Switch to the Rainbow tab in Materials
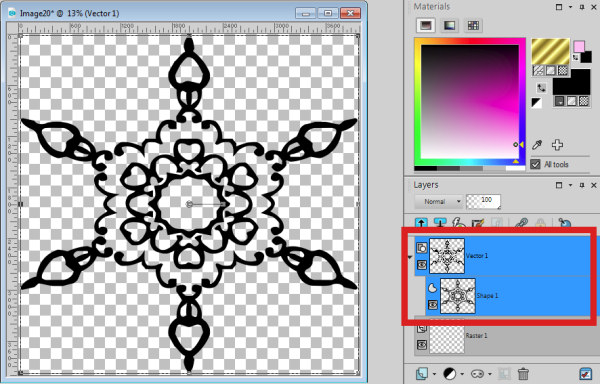This screenshot has height=384, width=600. [x=449, y=26]
